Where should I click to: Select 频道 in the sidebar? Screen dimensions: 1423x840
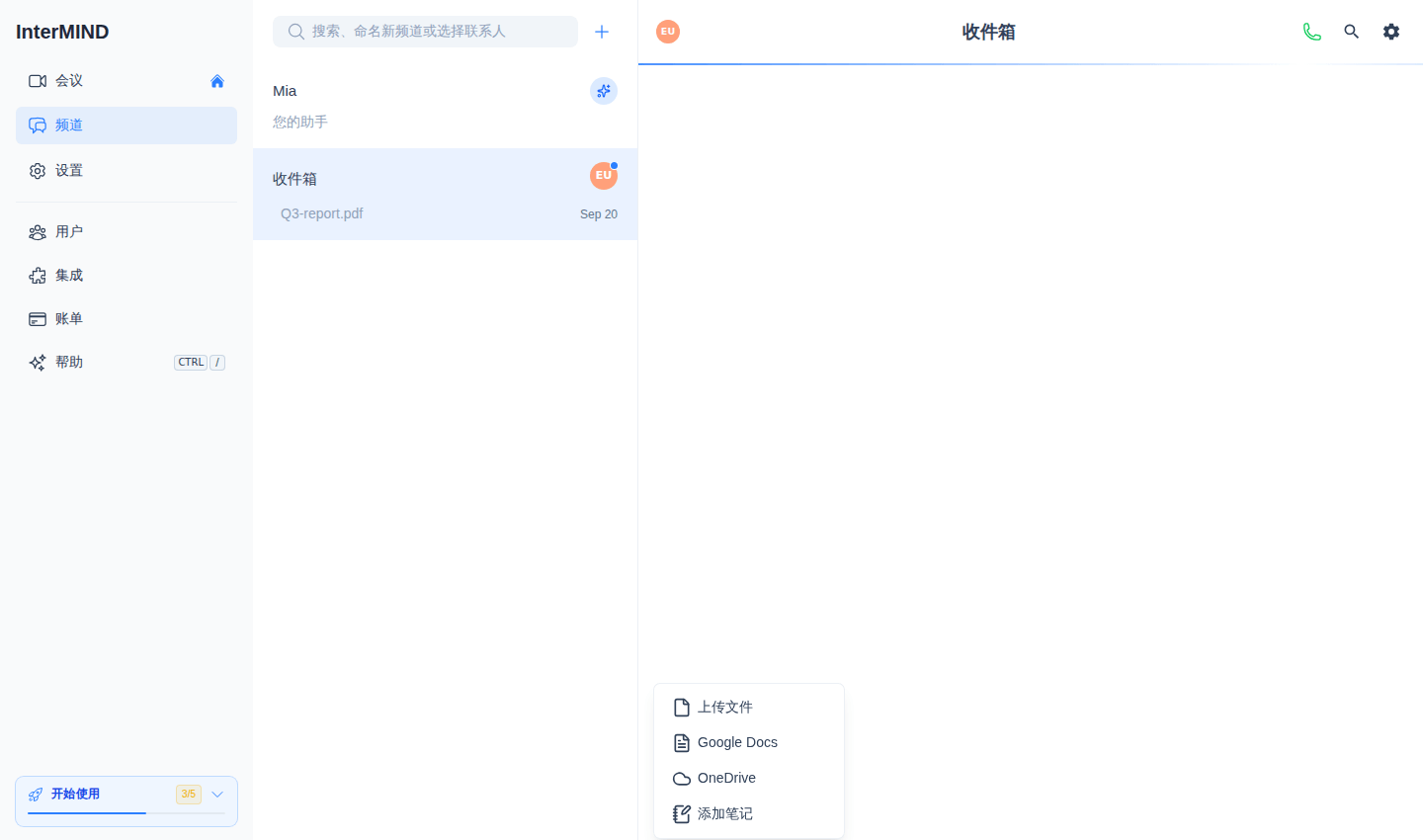point(126,126)
